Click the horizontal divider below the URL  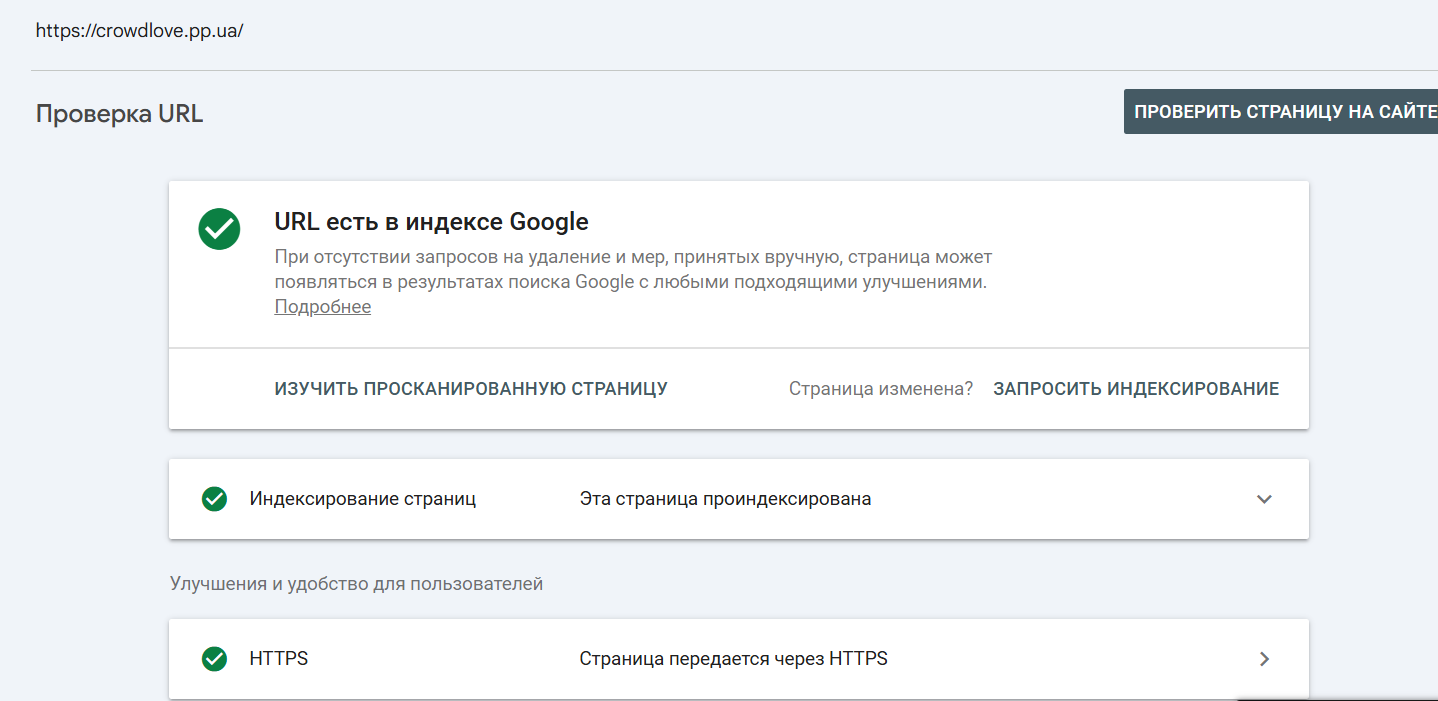[700, 70]
